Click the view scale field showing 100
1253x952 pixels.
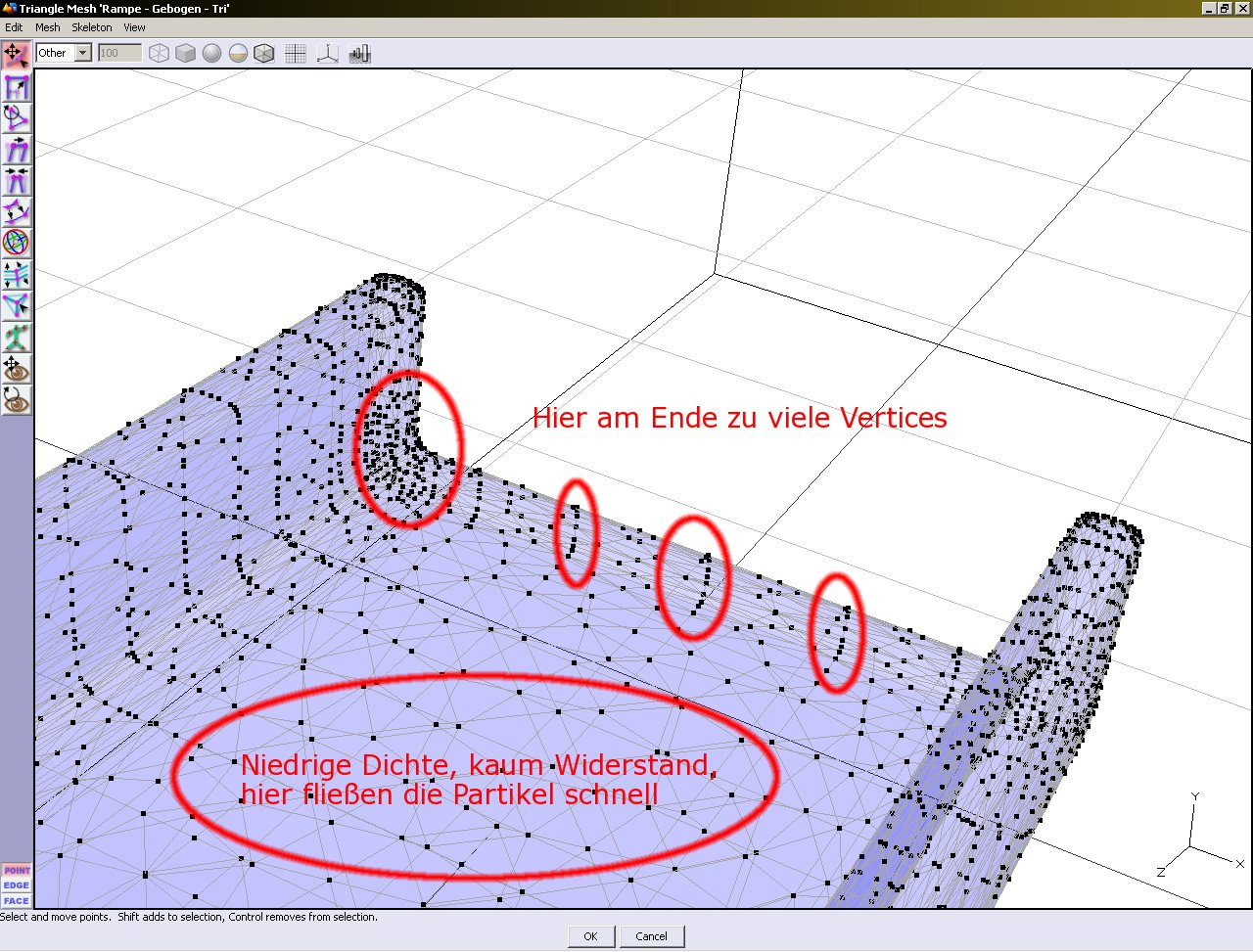click(119, 53)
